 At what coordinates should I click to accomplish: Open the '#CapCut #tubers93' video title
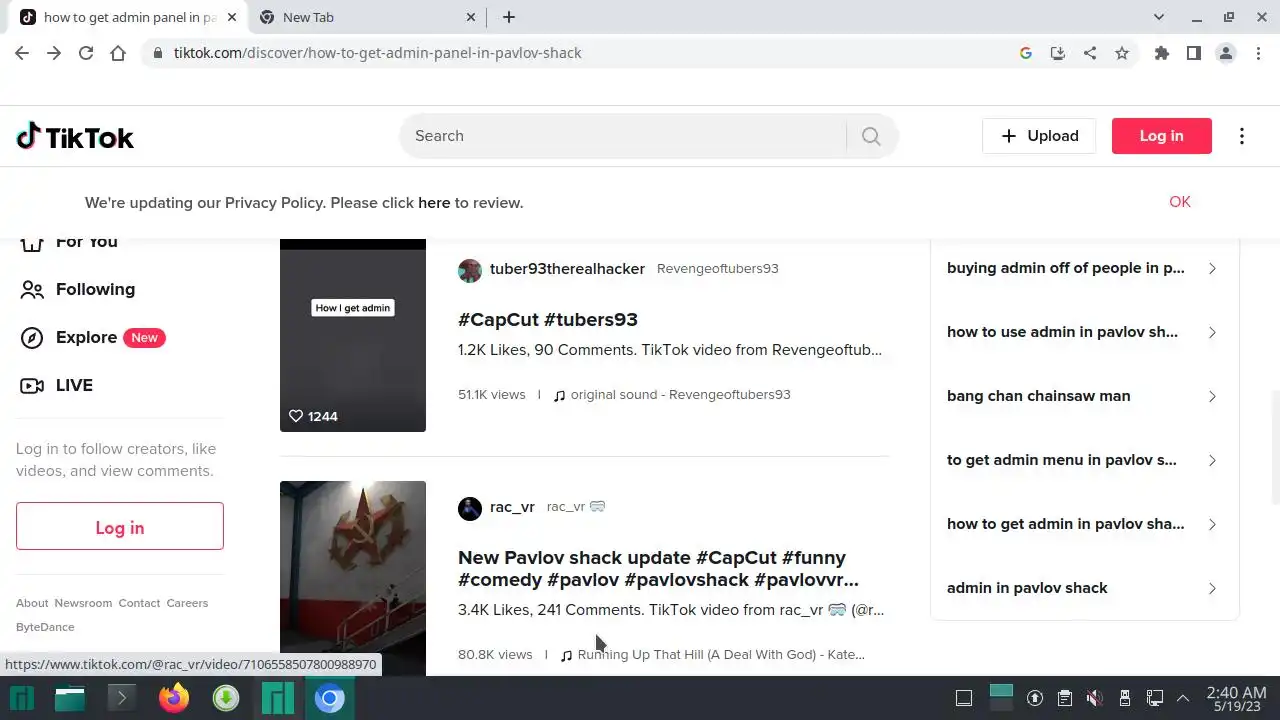click(x=548, y=320)
